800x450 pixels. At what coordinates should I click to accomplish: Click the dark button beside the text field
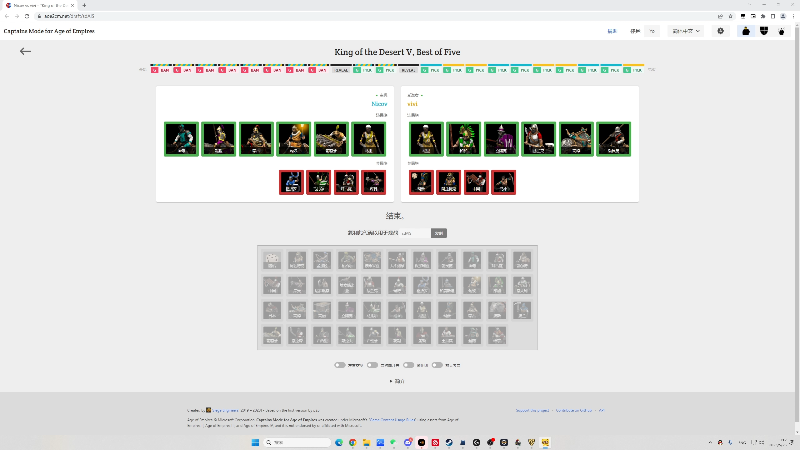coord(439,233)
